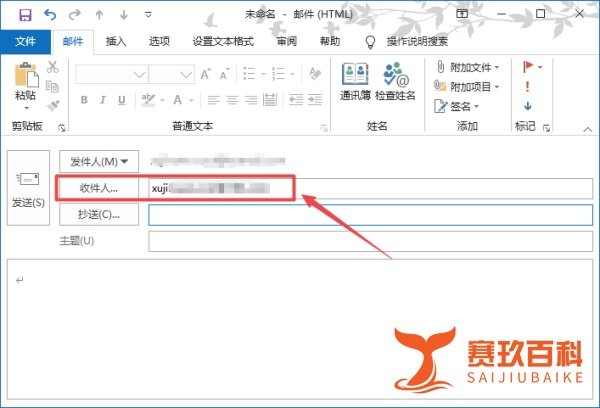The image size is (600, 408).
Task: Click the 收件人... button
Action: tap(99, 188)
